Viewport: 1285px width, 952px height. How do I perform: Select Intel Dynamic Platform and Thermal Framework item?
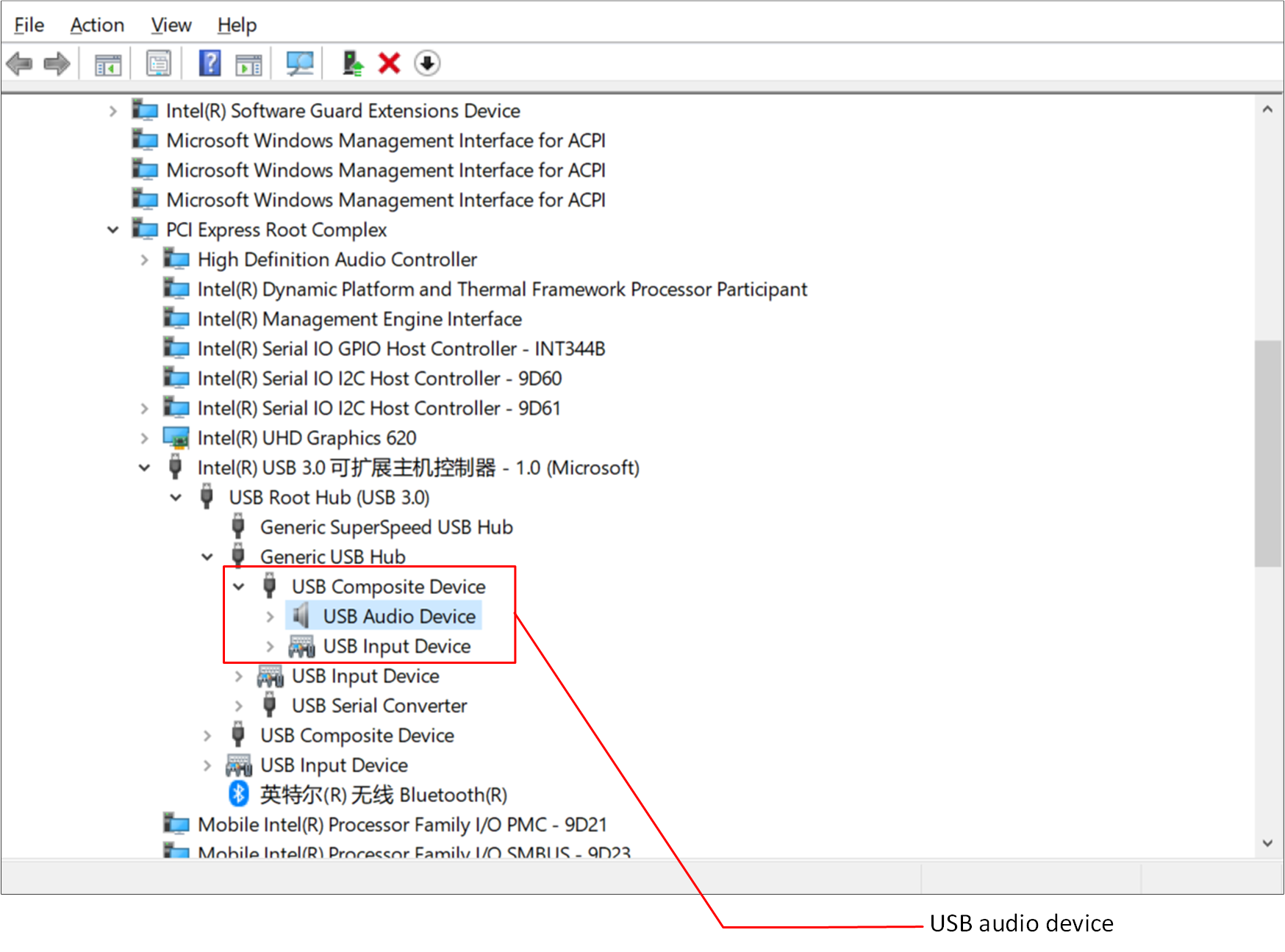[x=502, y=289]
